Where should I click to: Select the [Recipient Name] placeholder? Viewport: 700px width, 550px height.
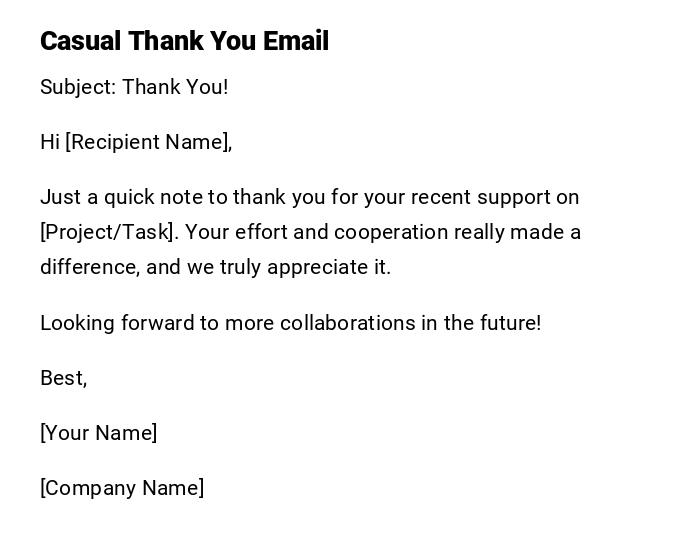(148, 142)
